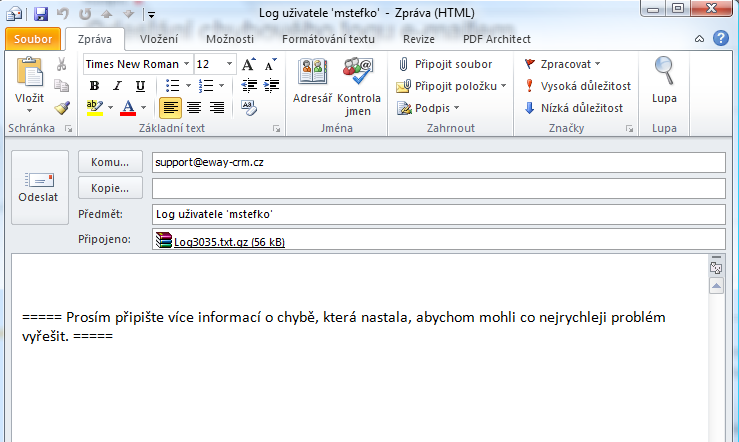Image resolution: width=739 pixels, height=442 pixels.
Task: Click the Lupa zoom magnifier
Action: click(x=664, y=80)
